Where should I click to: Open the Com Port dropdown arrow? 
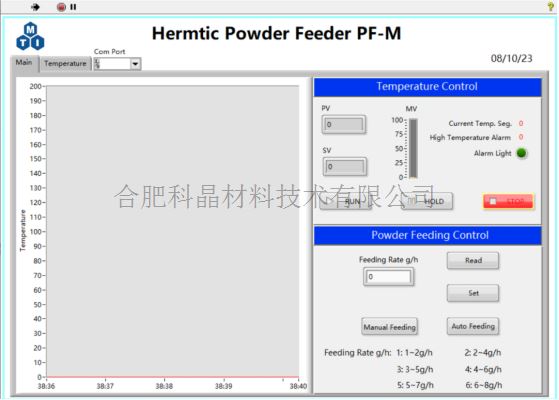[x=135, y=64]
